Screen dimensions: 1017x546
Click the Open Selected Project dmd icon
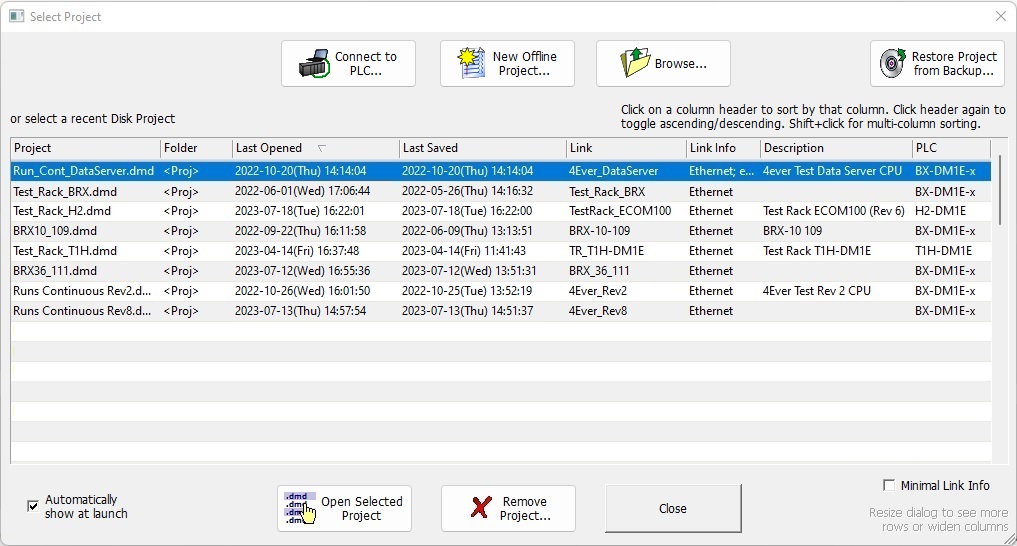299,508
